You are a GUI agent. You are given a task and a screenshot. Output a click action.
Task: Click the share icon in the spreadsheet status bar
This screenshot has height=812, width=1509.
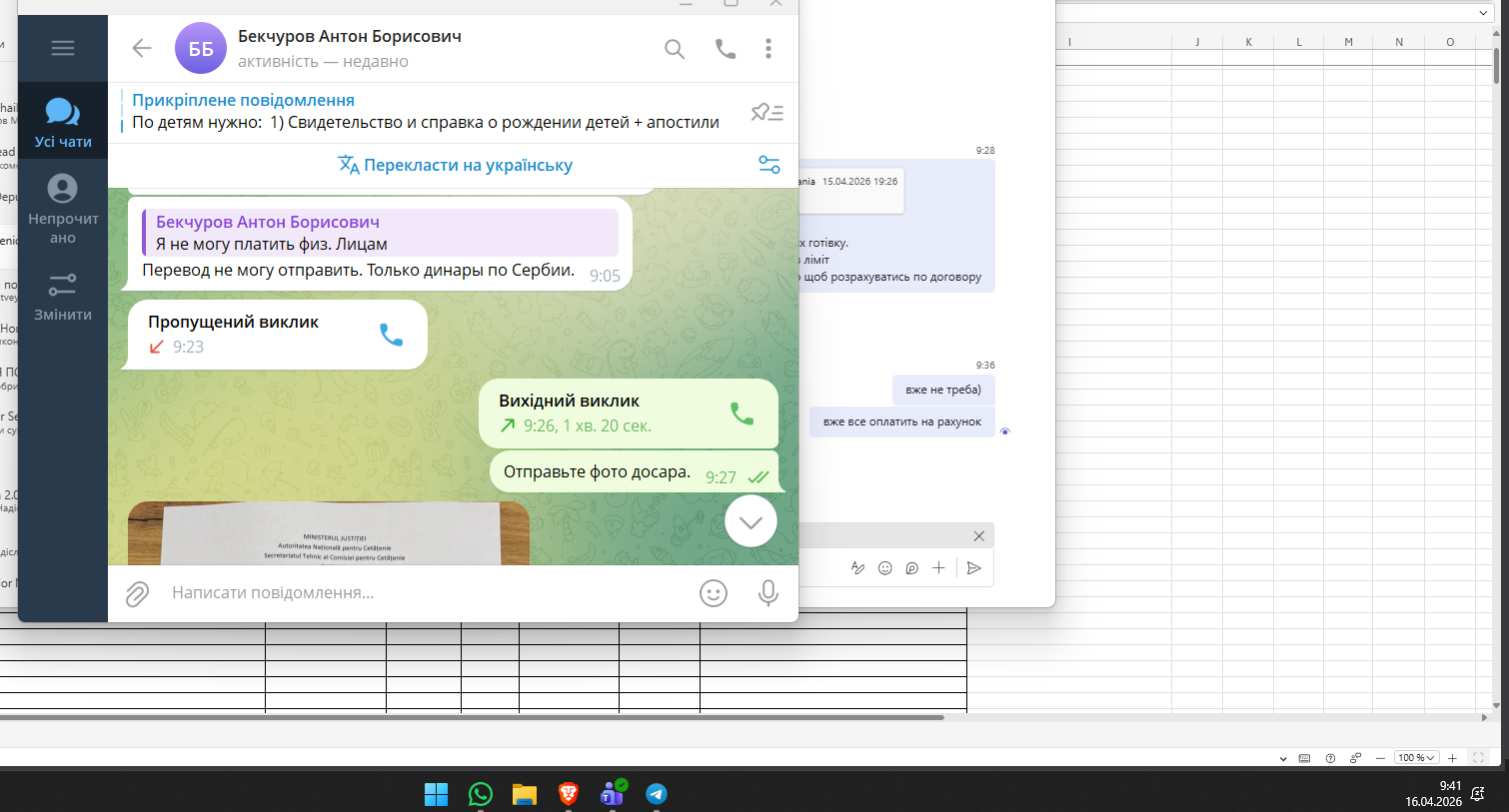pos(1355,758)
